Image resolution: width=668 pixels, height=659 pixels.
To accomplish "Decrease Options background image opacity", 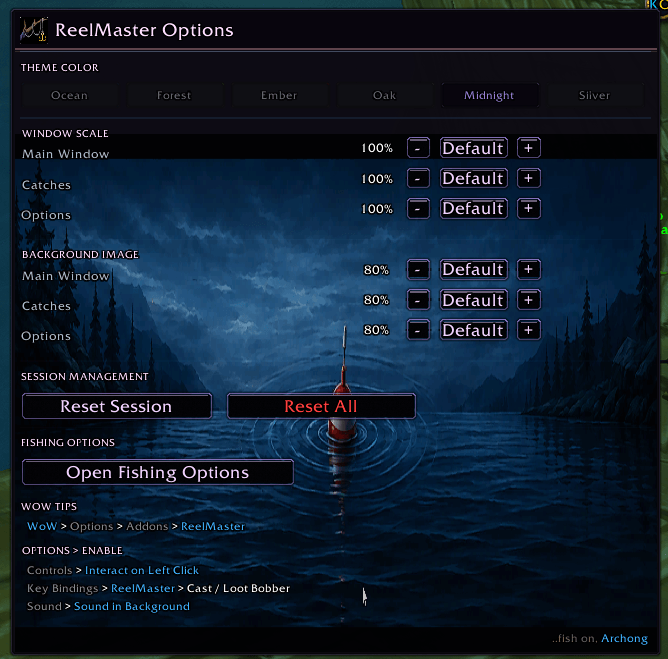I will pyautogui.click(x=418, y=330).
